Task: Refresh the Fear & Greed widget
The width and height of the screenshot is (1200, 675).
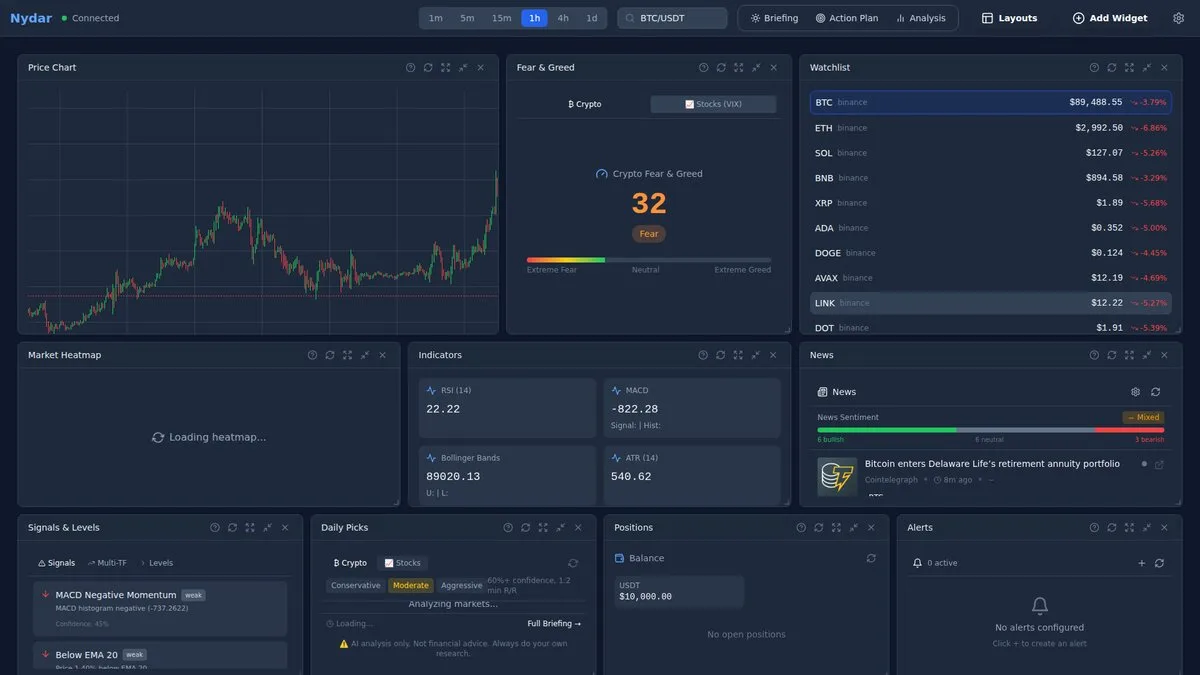Action: click(721, 68)
